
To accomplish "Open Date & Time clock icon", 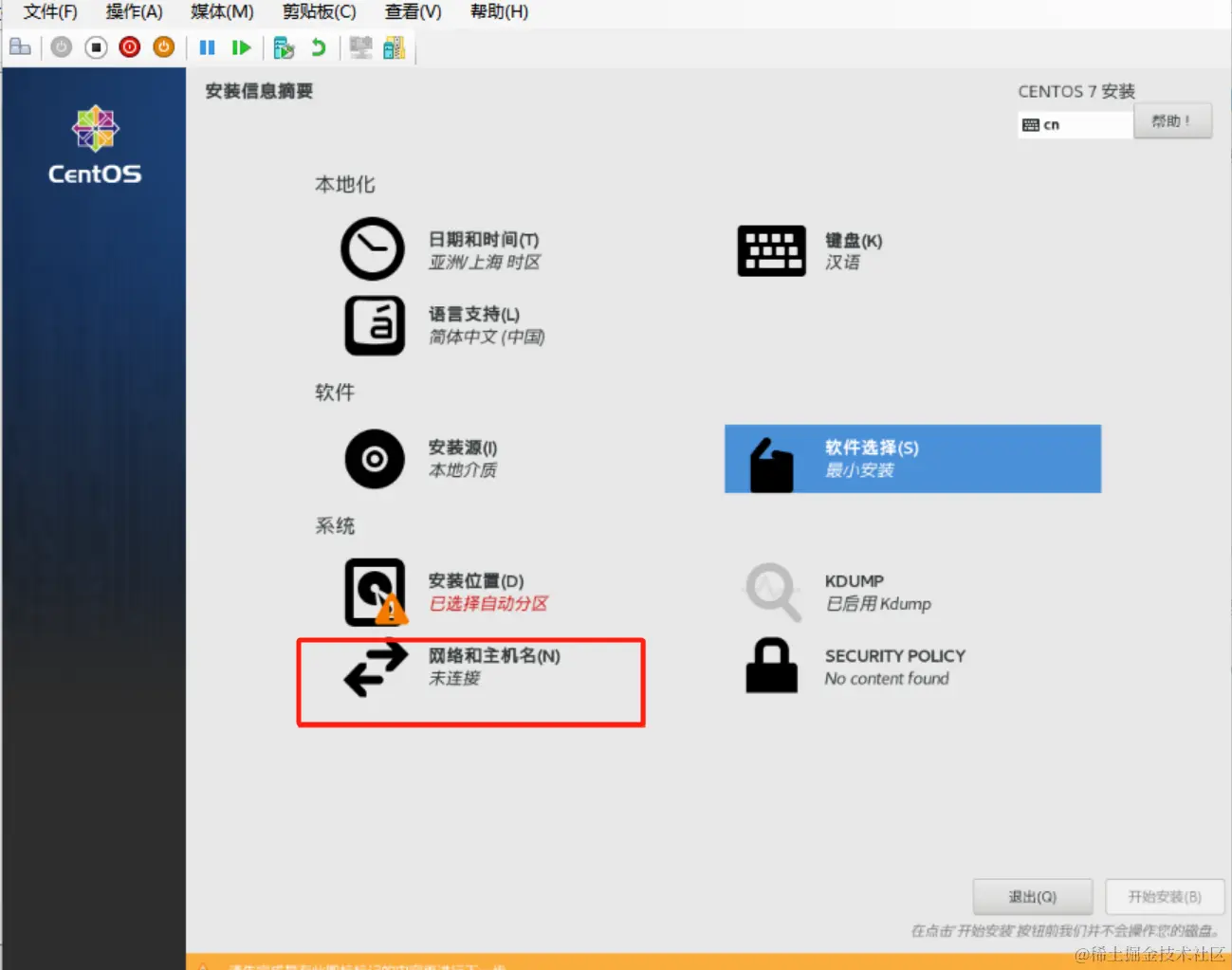I will (373, 249).
